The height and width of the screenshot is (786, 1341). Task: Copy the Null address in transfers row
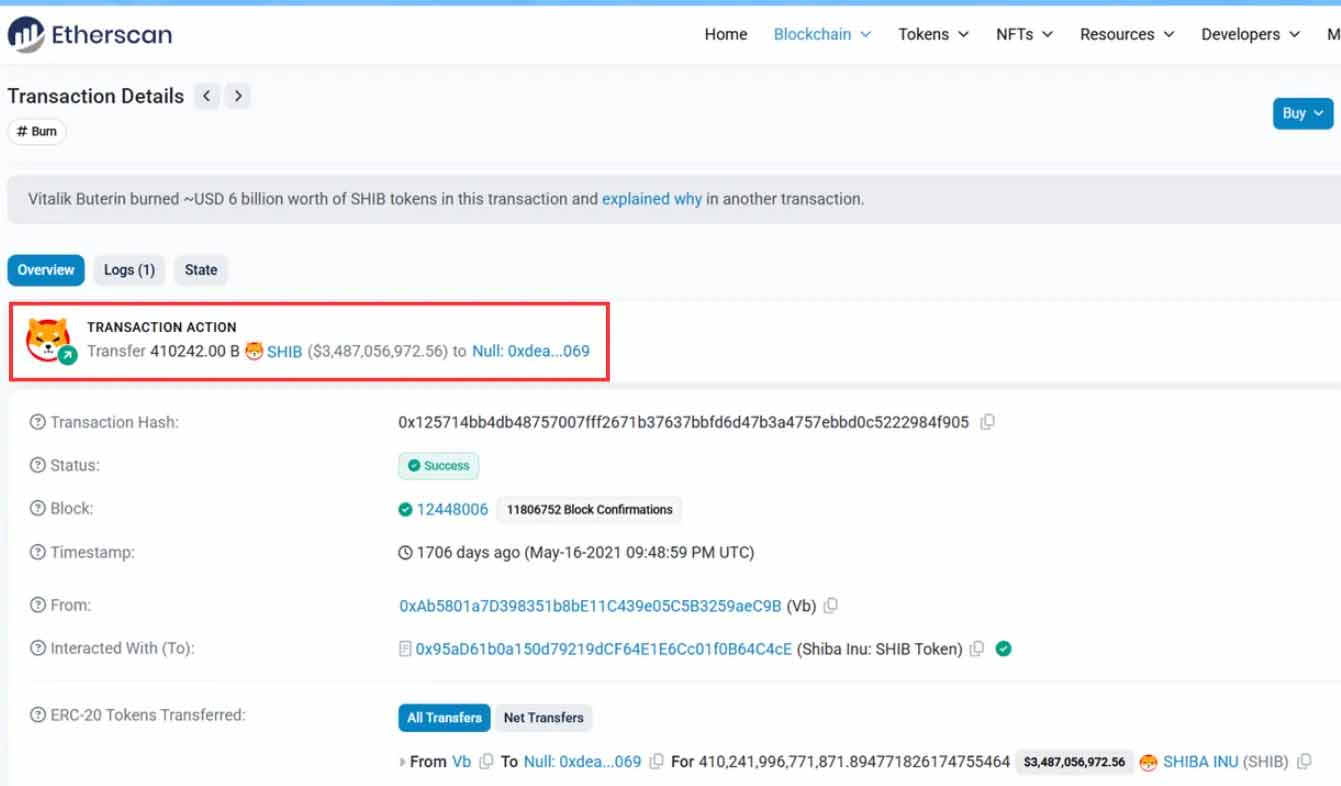click(x=656, y=762)
